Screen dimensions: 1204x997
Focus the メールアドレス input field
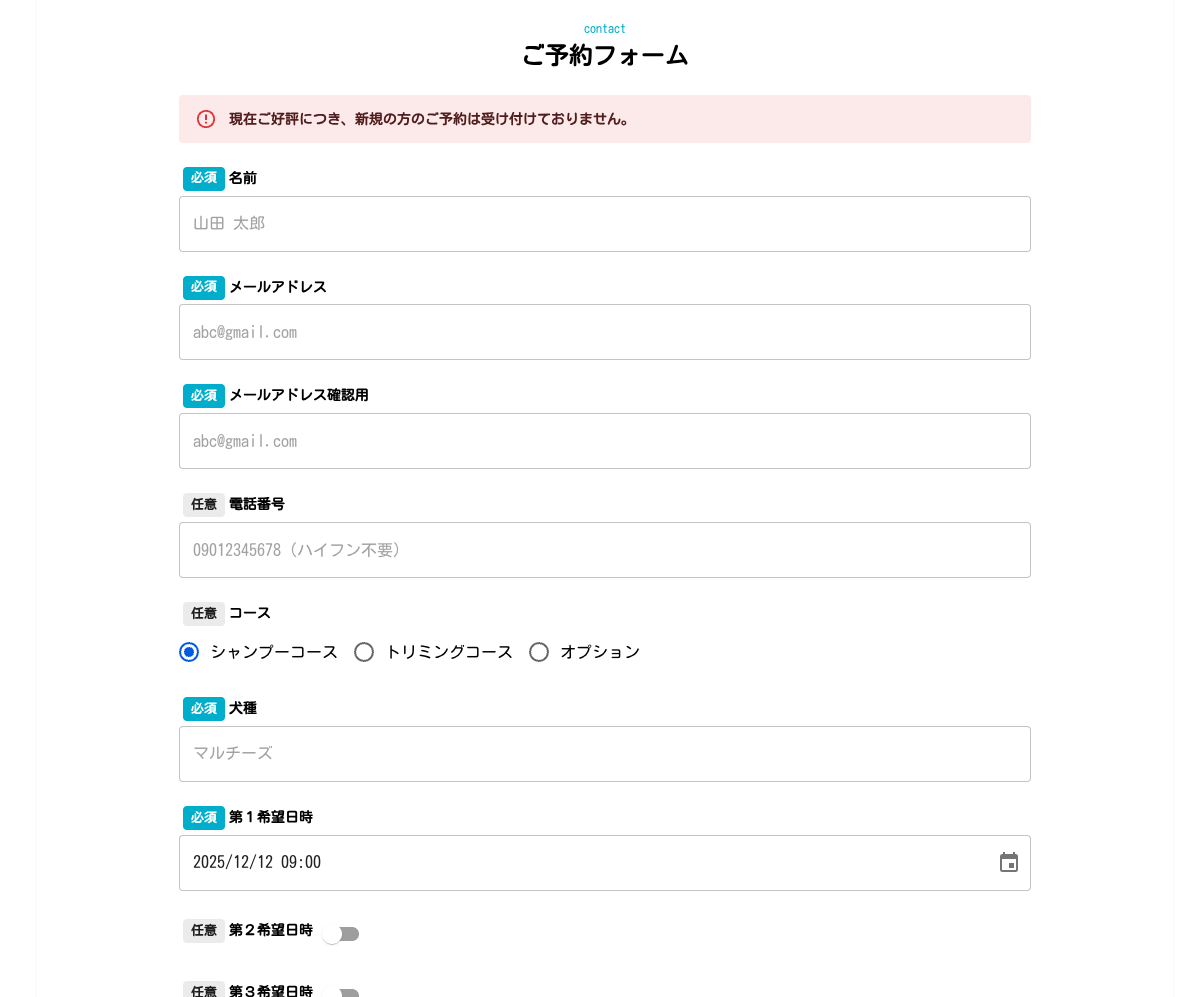604,332
